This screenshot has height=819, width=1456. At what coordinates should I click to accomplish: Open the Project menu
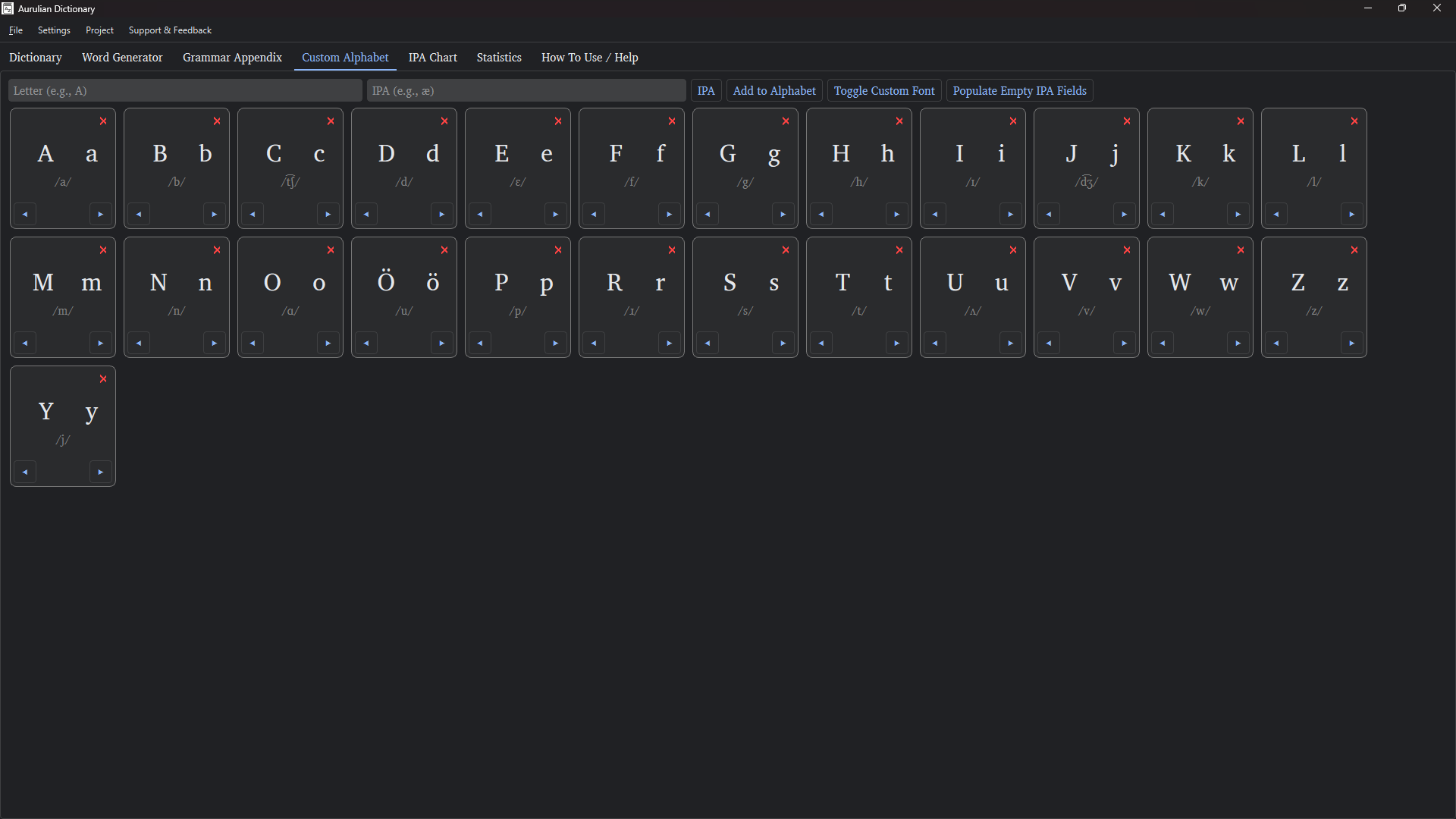pos(99,30)
